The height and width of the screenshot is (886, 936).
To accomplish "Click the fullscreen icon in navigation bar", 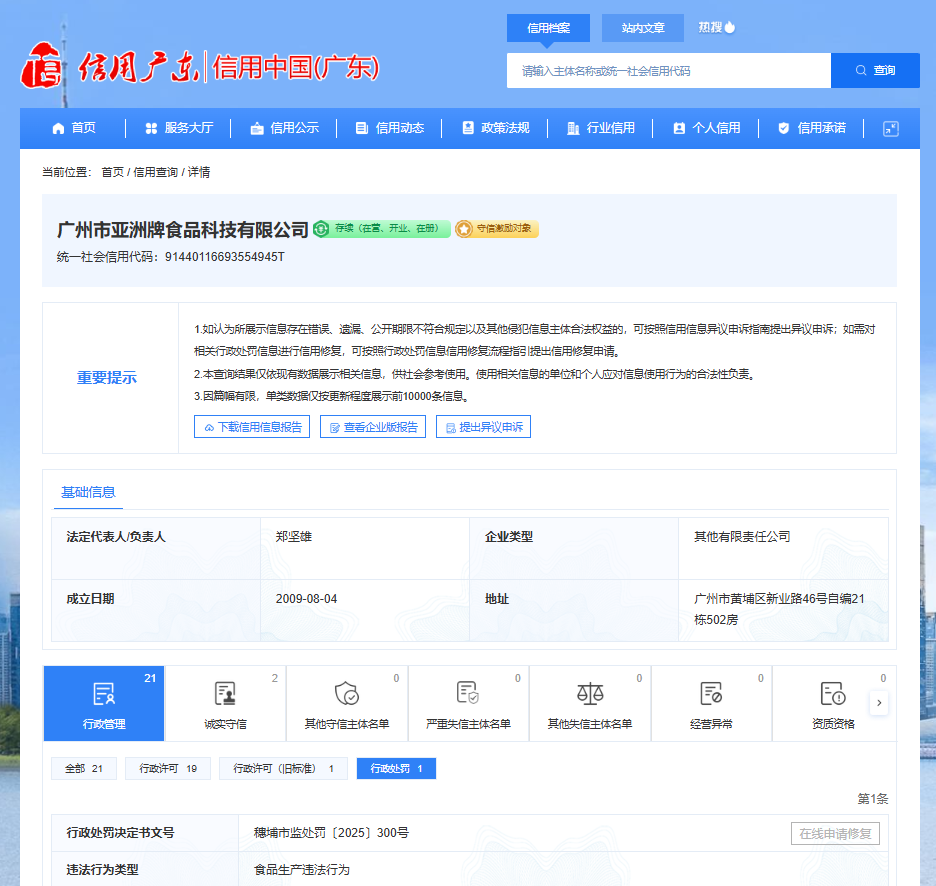I will [x=891, y=128].
